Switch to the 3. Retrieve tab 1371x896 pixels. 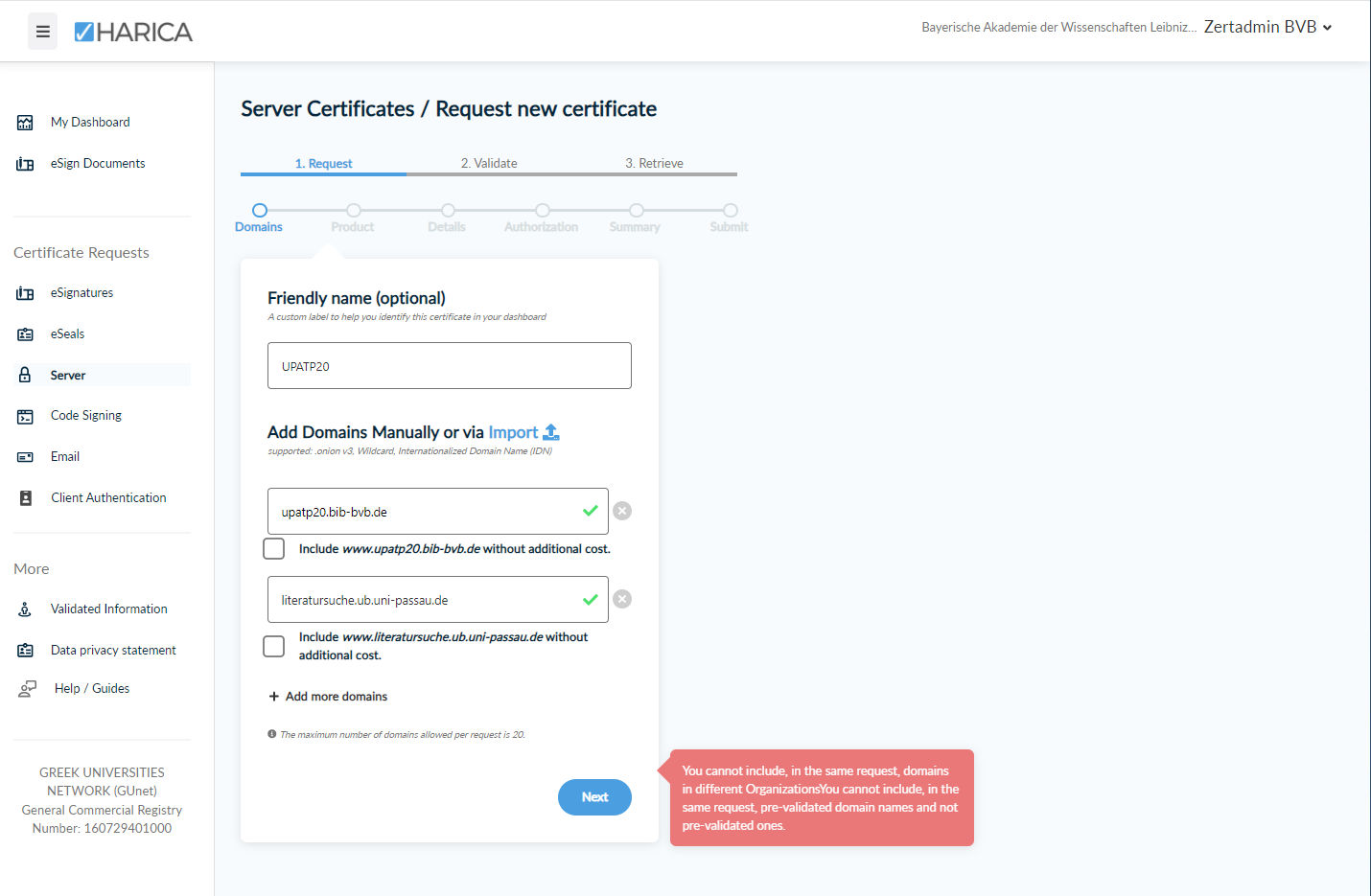point(654,163)
